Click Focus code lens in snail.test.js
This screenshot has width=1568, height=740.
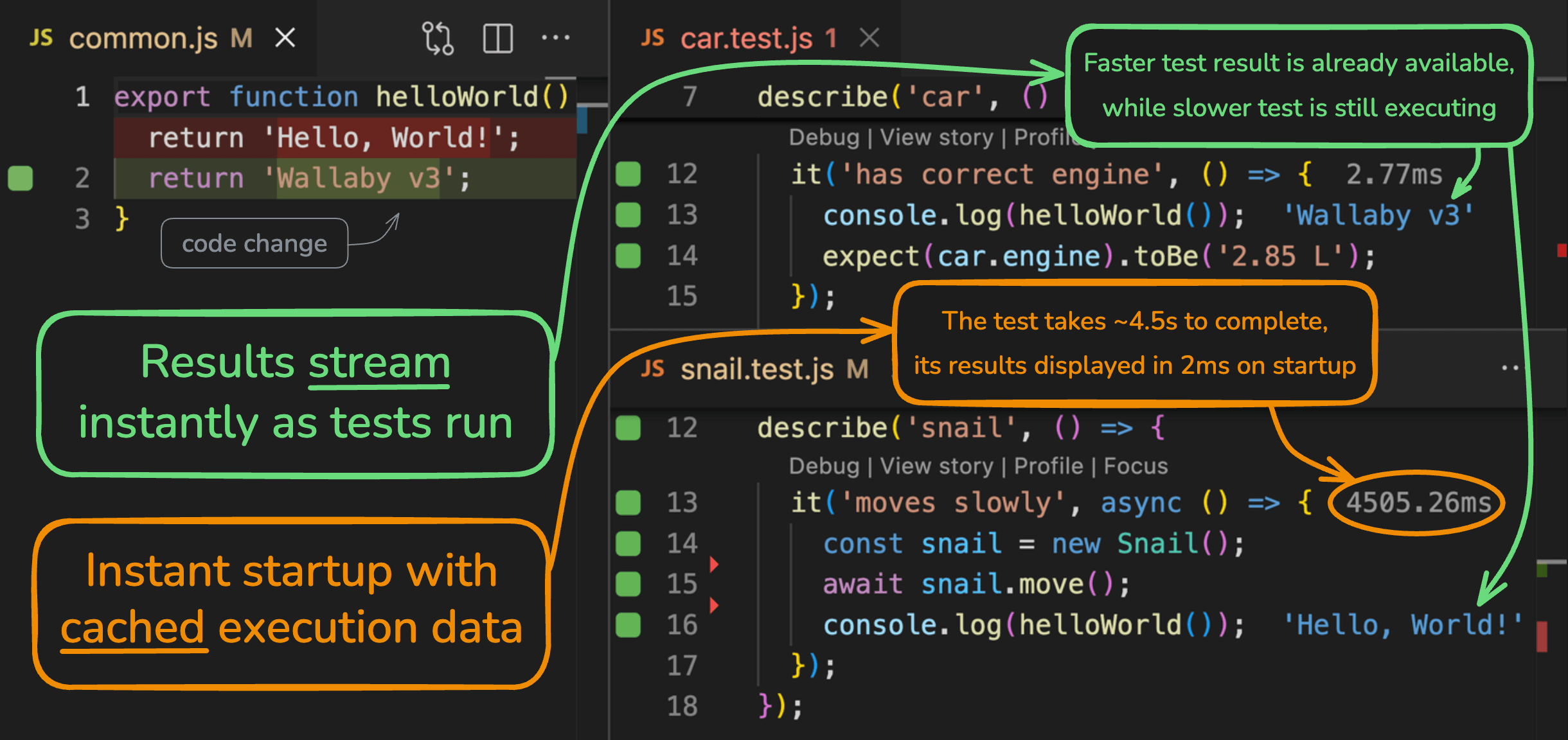pyautogui.click(x=1136, y=466)
